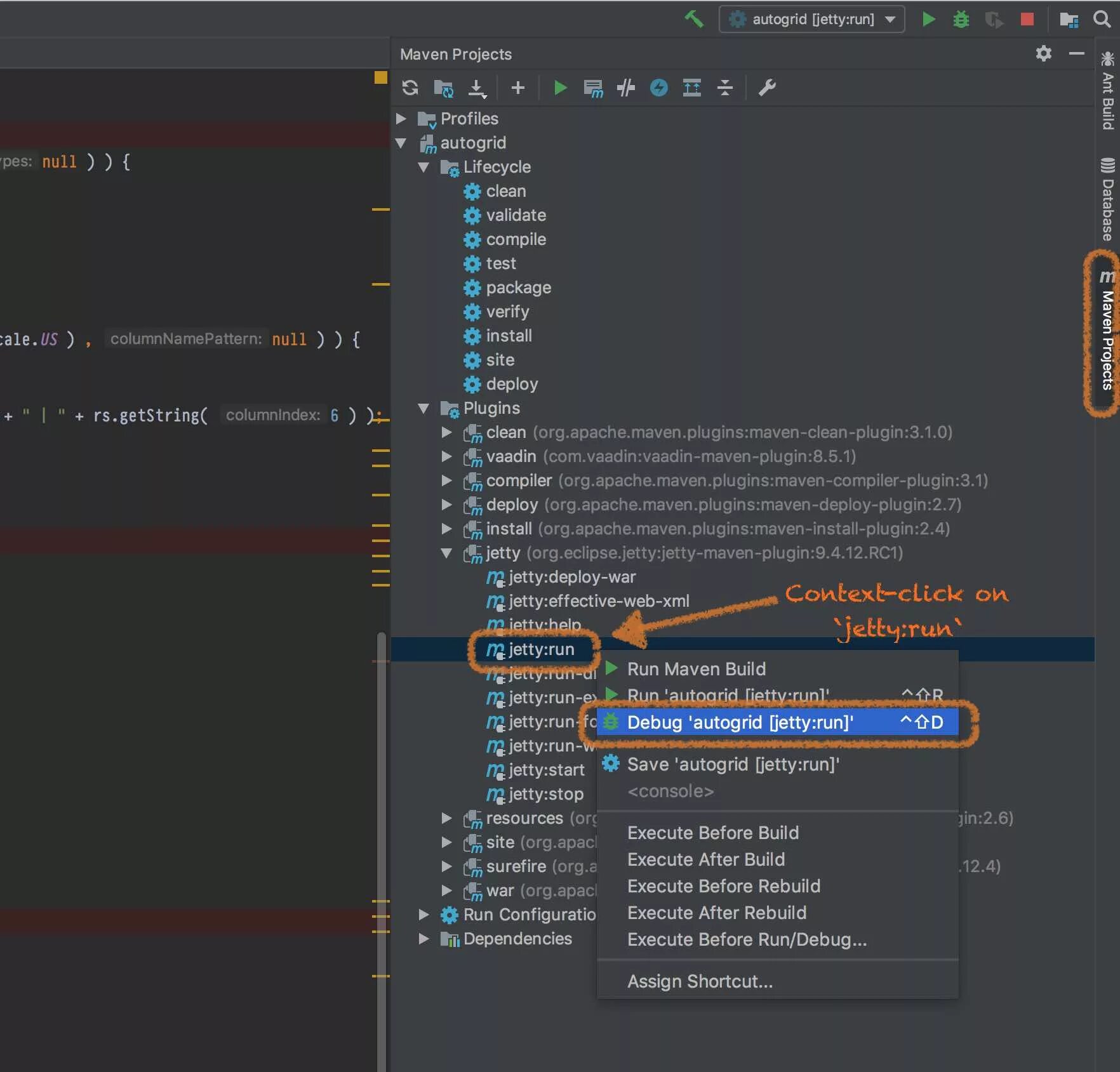This screenshot has height=1072, width=1120.
Task: Select the verify lifecycle phase
Action: [507, 312]
